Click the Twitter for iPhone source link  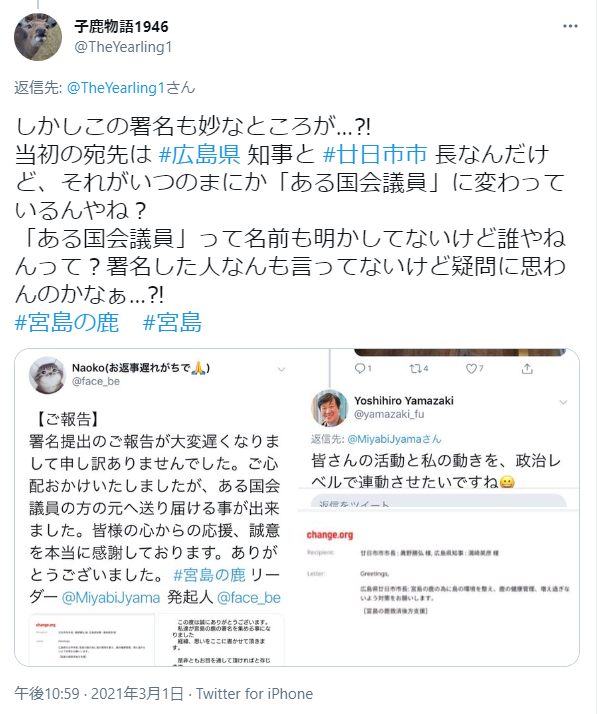pyautogui.click(x=255, y=694)
